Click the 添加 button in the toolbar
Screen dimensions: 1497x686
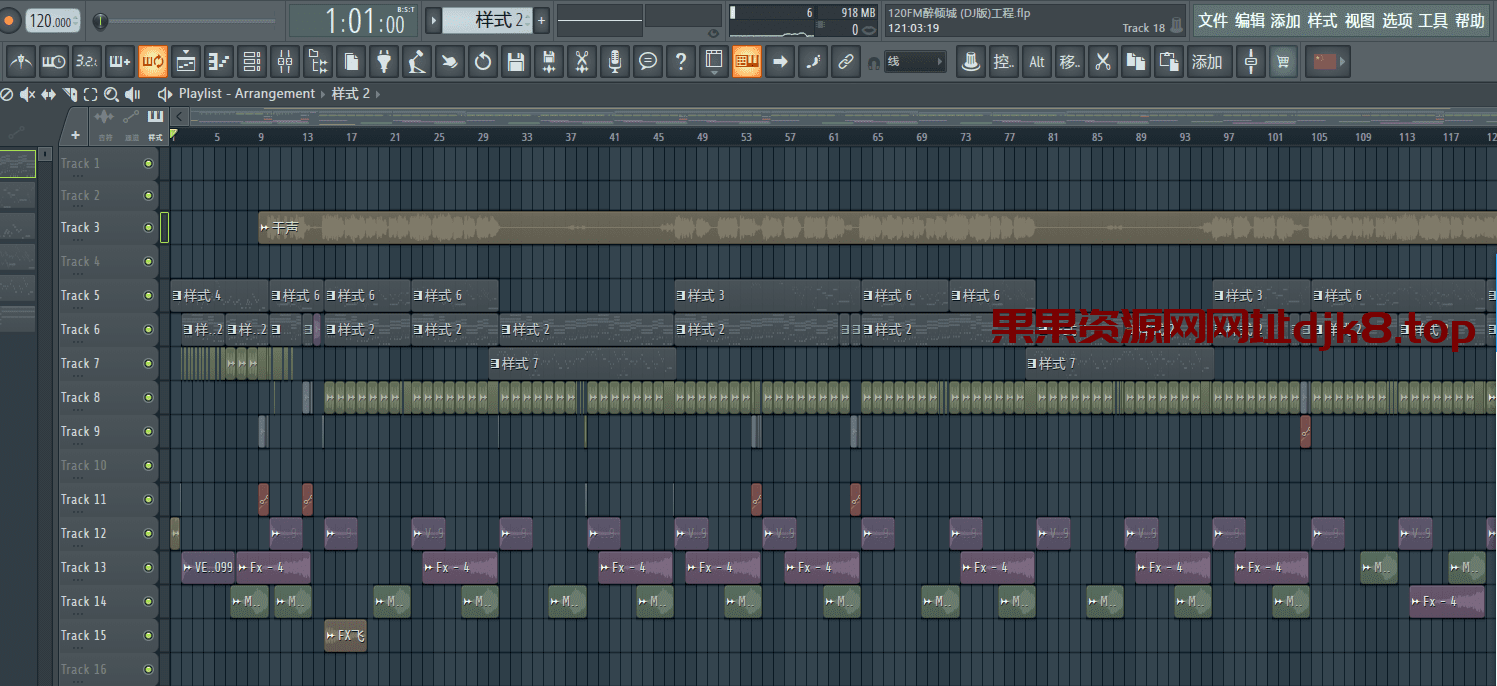tap(1207, 62)
